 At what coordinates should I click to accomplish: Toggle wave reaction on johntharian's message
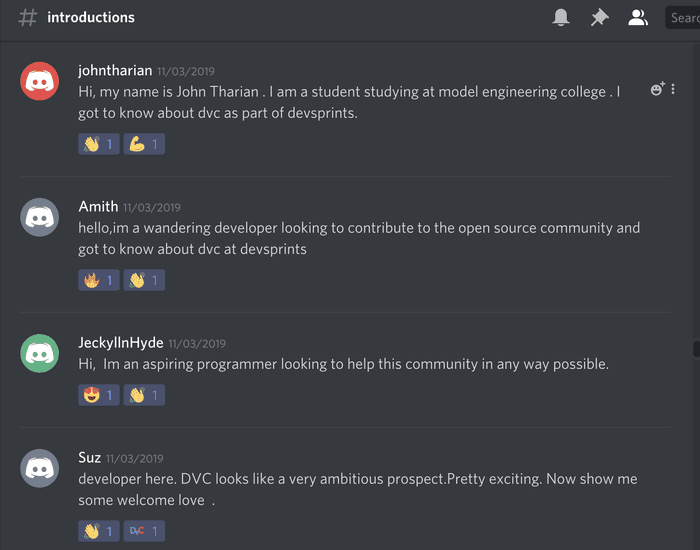(98, 144)
